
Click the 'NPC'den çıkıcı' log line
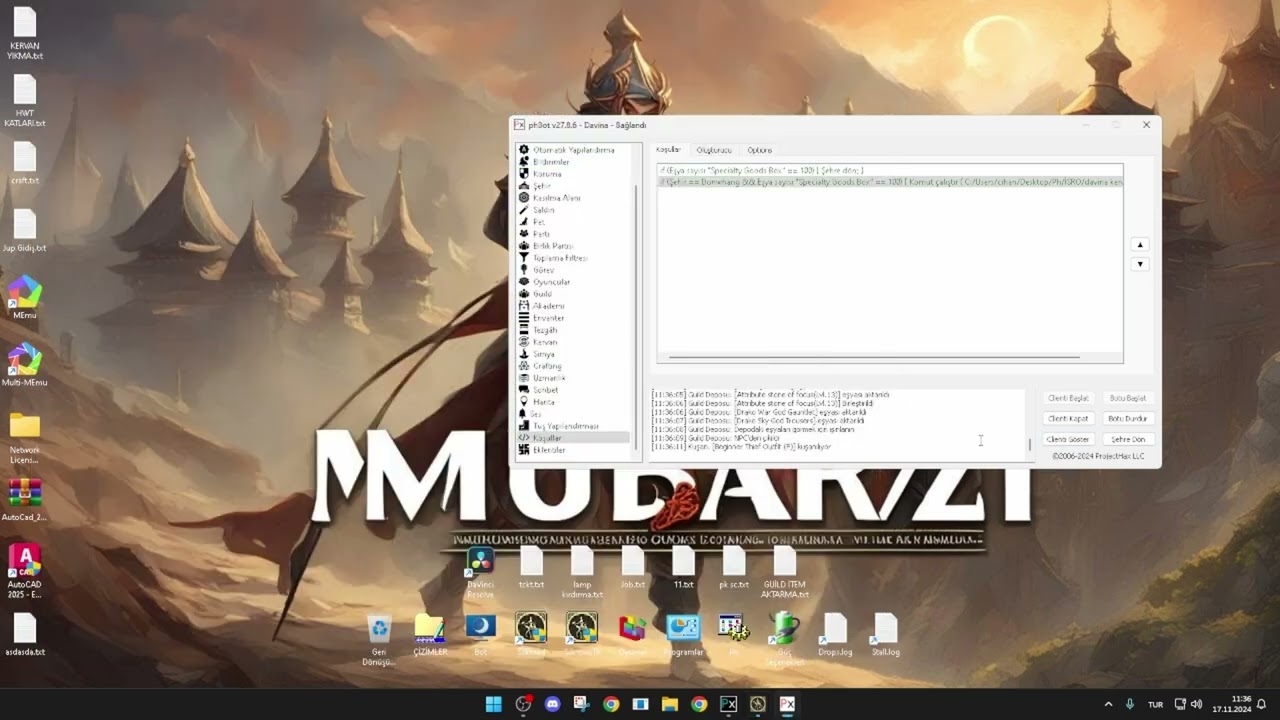716,438
